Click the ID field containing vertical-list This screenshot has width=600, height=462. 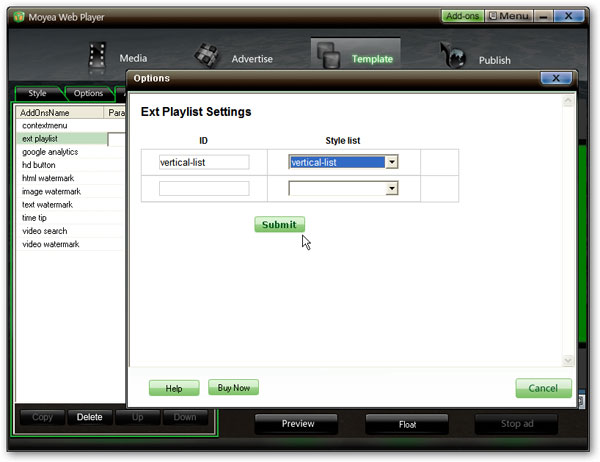point(204,162)
